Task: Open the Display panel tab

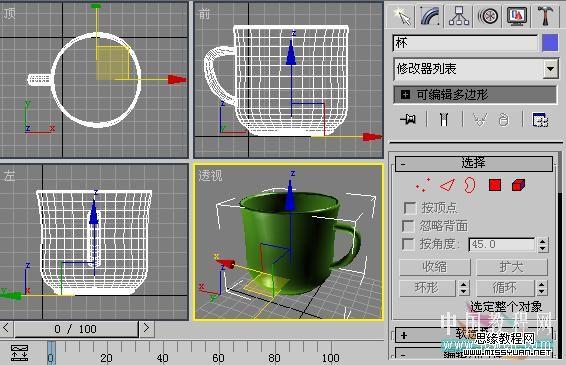Action: pos(517,16)
